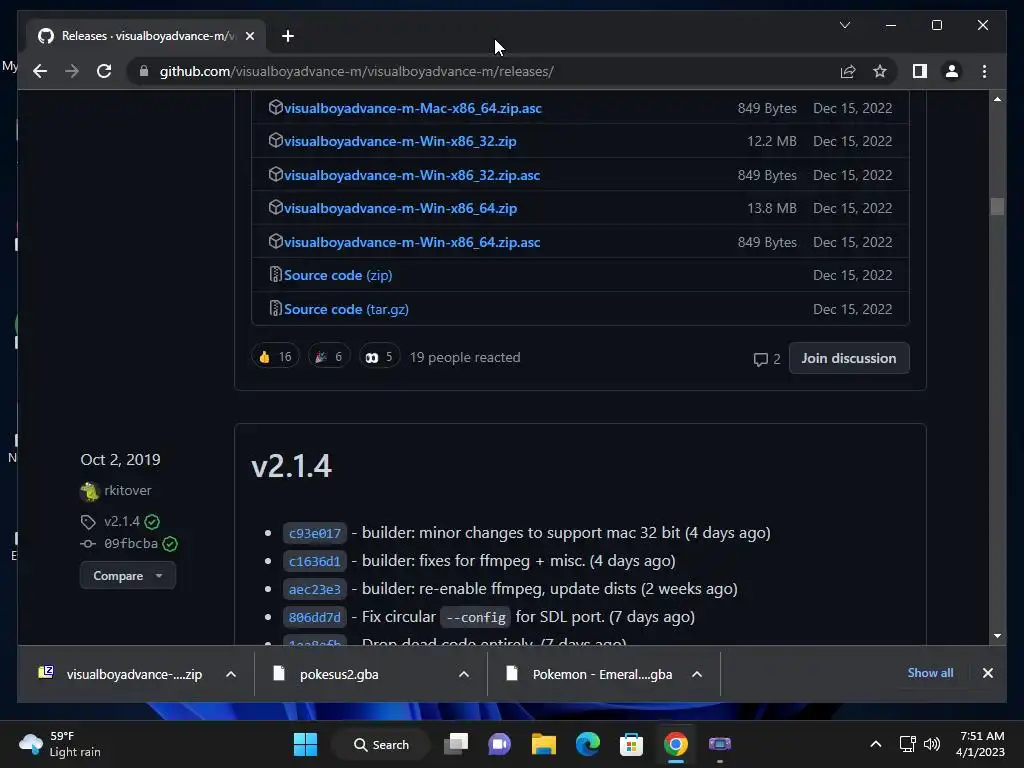Click the page scrollbar thumb
Viewport: 1024px width, 768px height.
pos(997,206)
